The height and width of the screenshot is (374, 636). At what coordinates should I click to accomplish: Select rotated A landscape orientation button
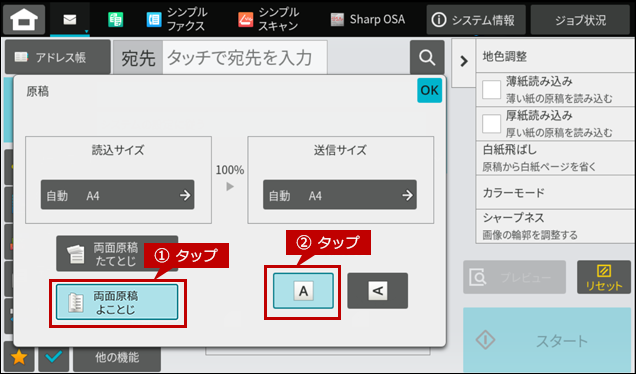378,291
